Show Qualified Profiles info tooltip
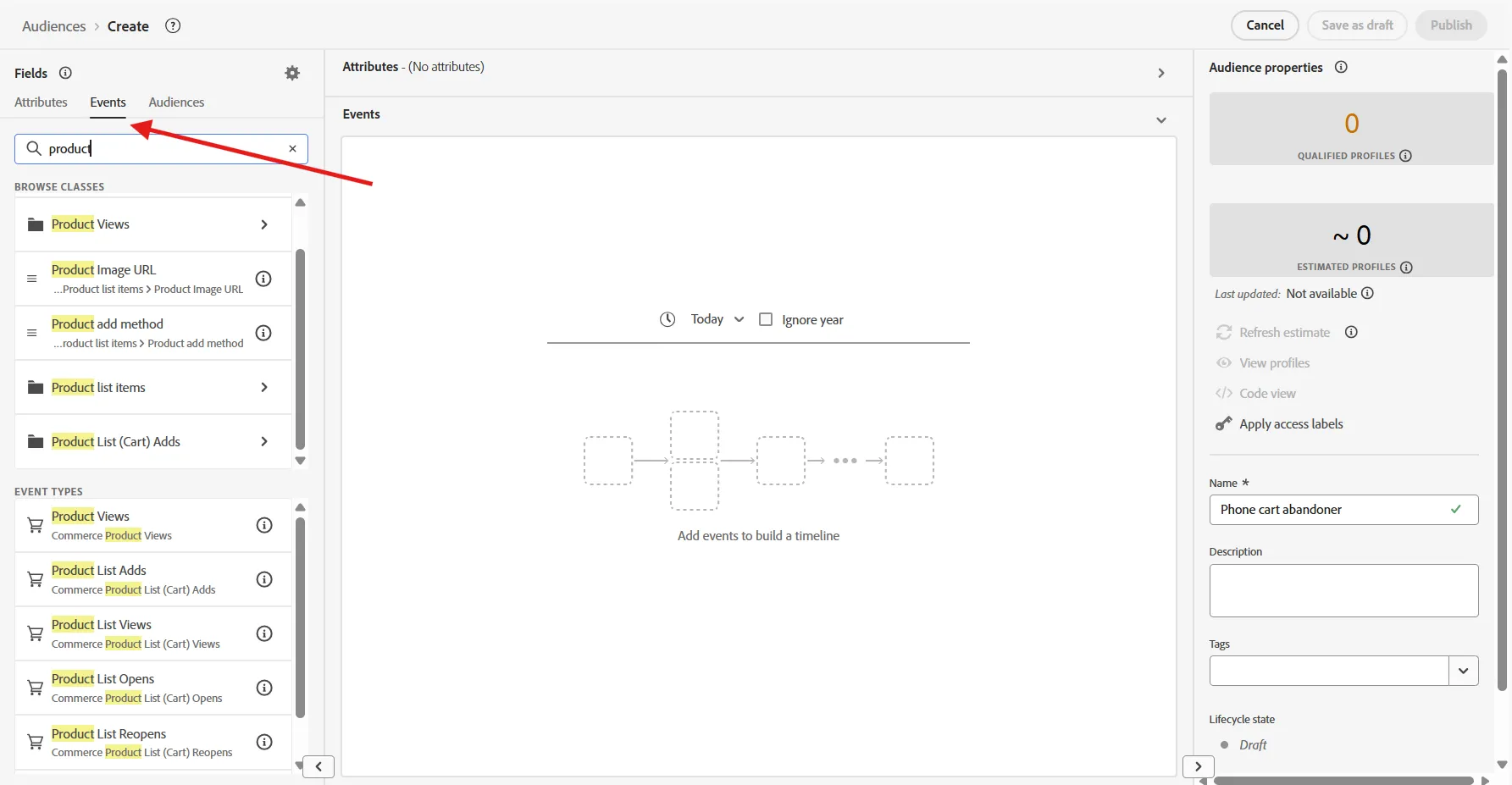 [x=1405, y=156]
